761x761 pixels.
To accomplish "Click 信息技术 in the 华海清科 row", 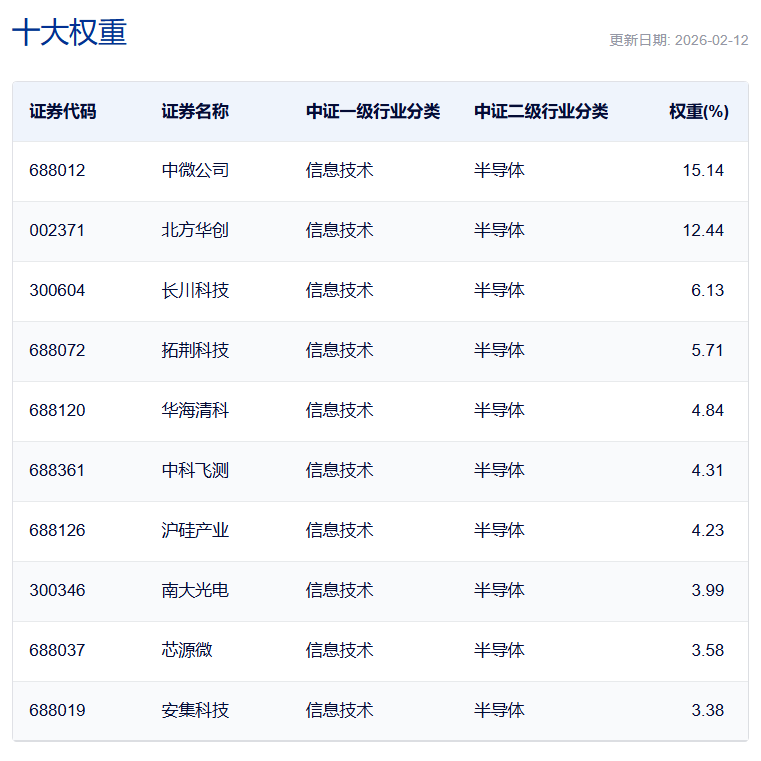I will click(339, 411).
